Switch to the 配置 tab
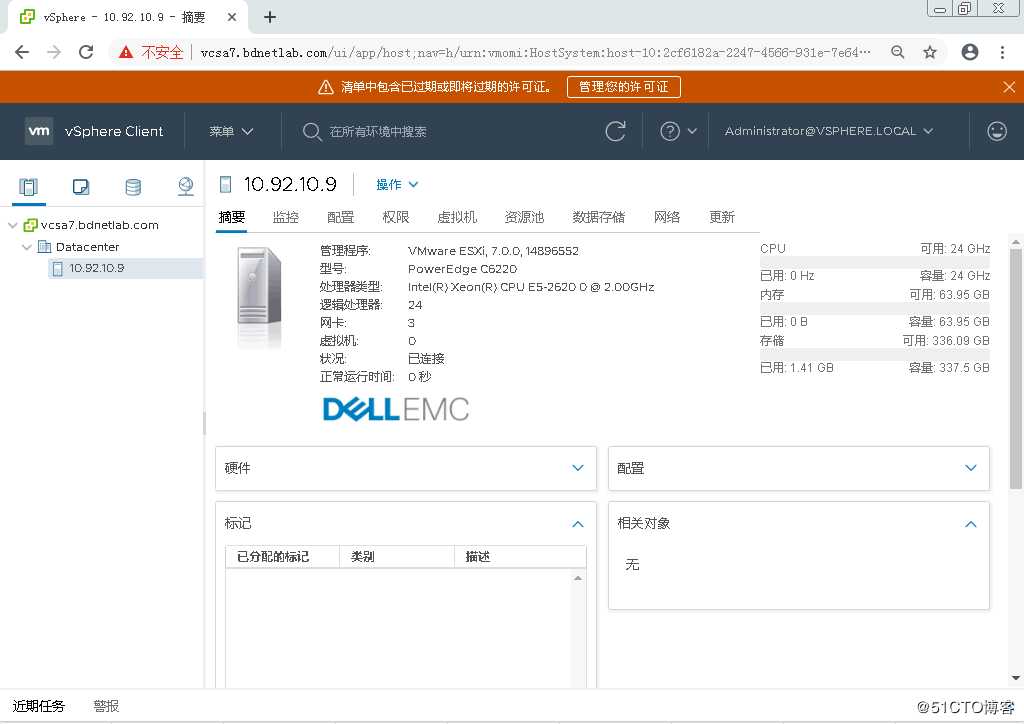 click(340, 217)
